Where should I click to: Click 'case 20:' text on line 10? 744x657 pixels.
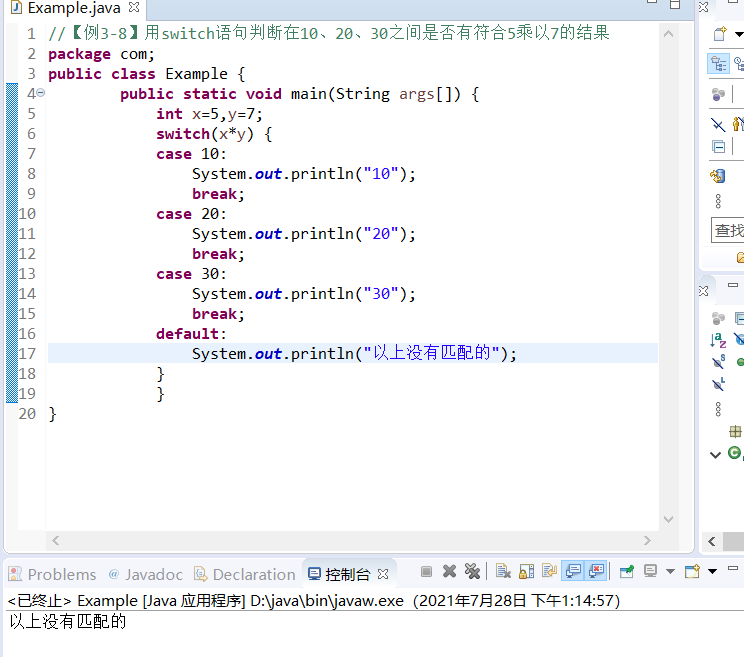[191, 213]
